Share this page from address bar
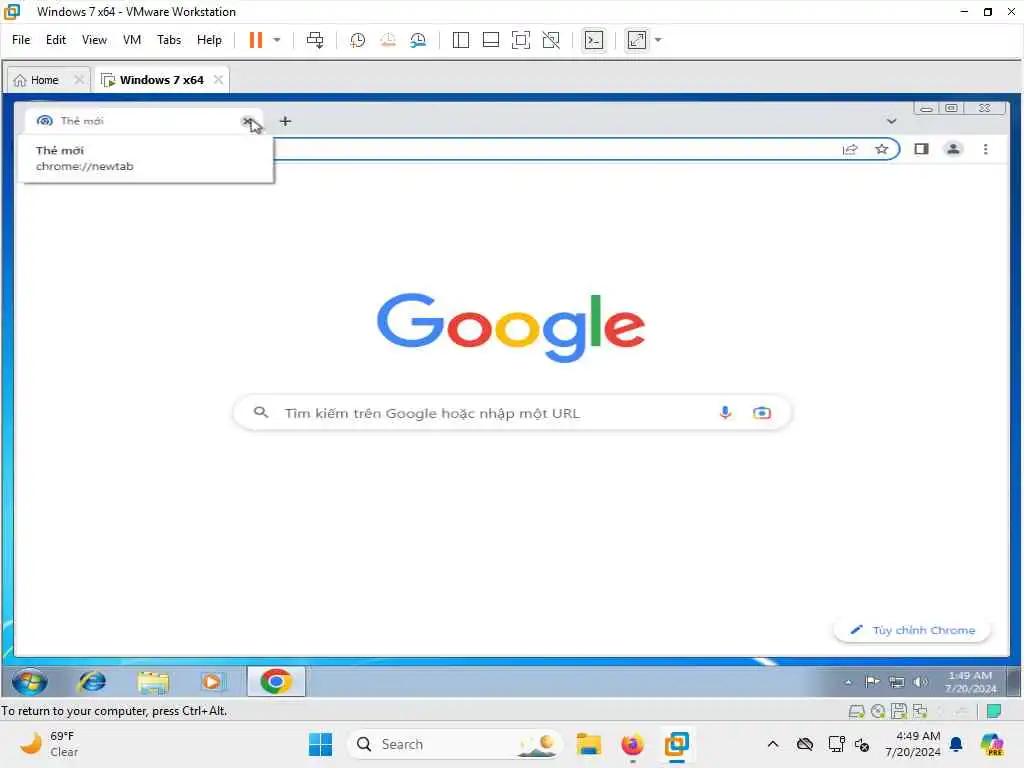The width and height of the screenshot is (1024, 768). pyautogui.click(x=850, y=150)
